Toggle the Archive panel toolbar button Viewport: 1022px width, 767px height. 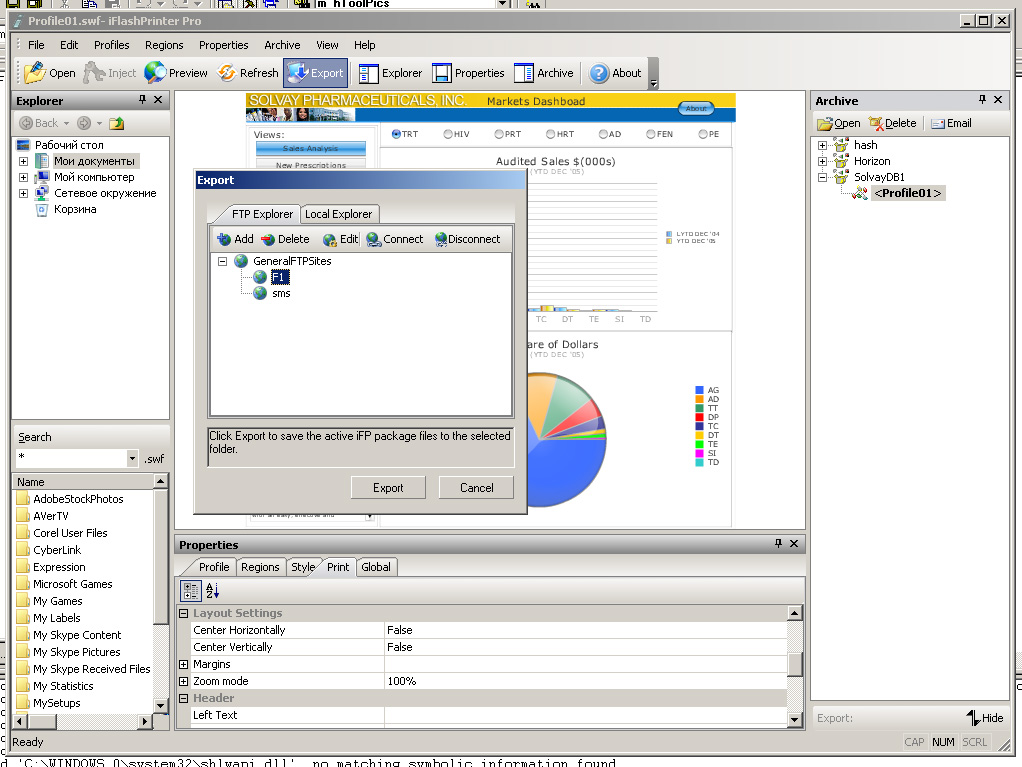pos(544,73)
